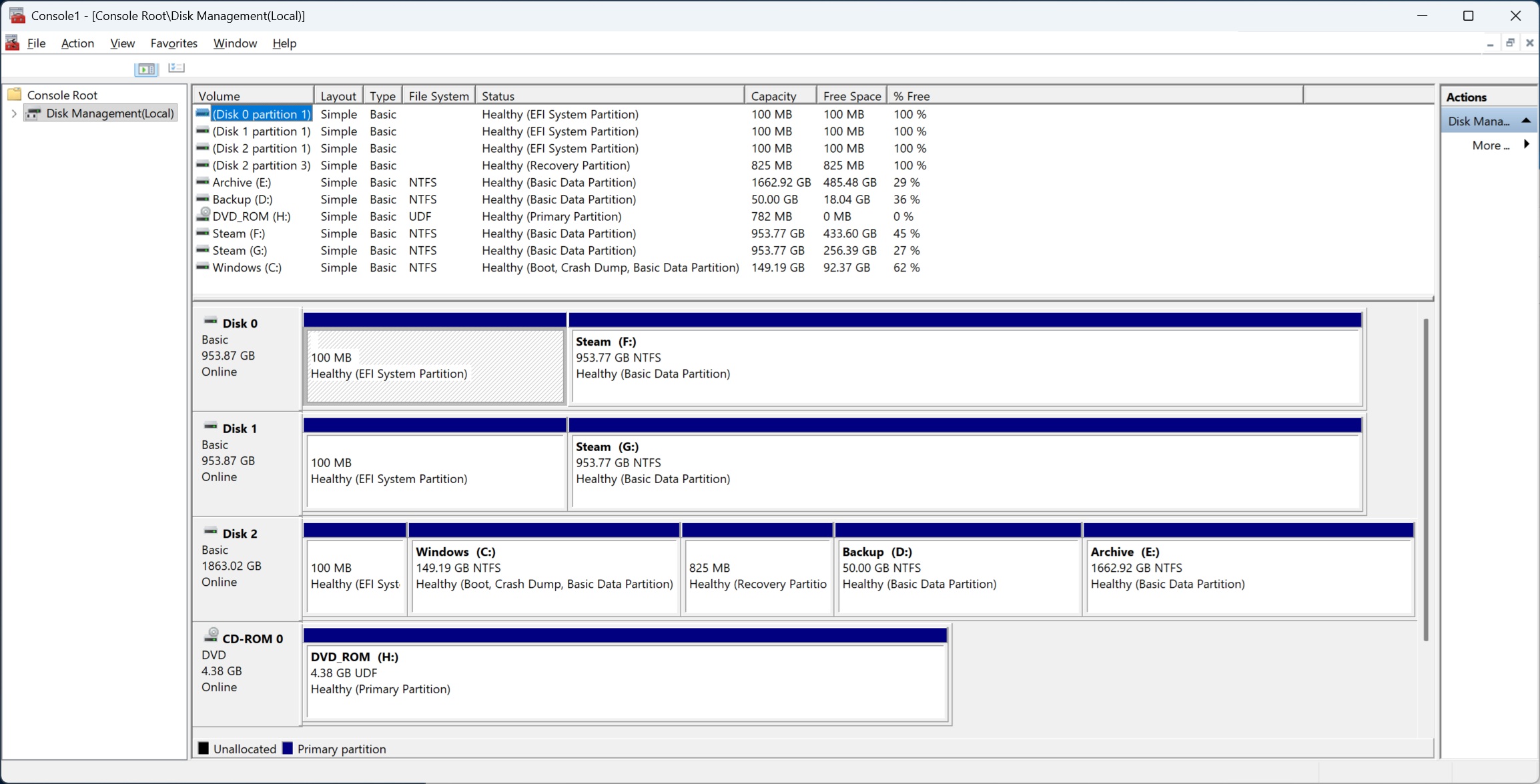Click the '92.37 GB' free space cell
The height and width of the screenshot is (784, 1540).
pyautogui.click(x=846, y=268)
